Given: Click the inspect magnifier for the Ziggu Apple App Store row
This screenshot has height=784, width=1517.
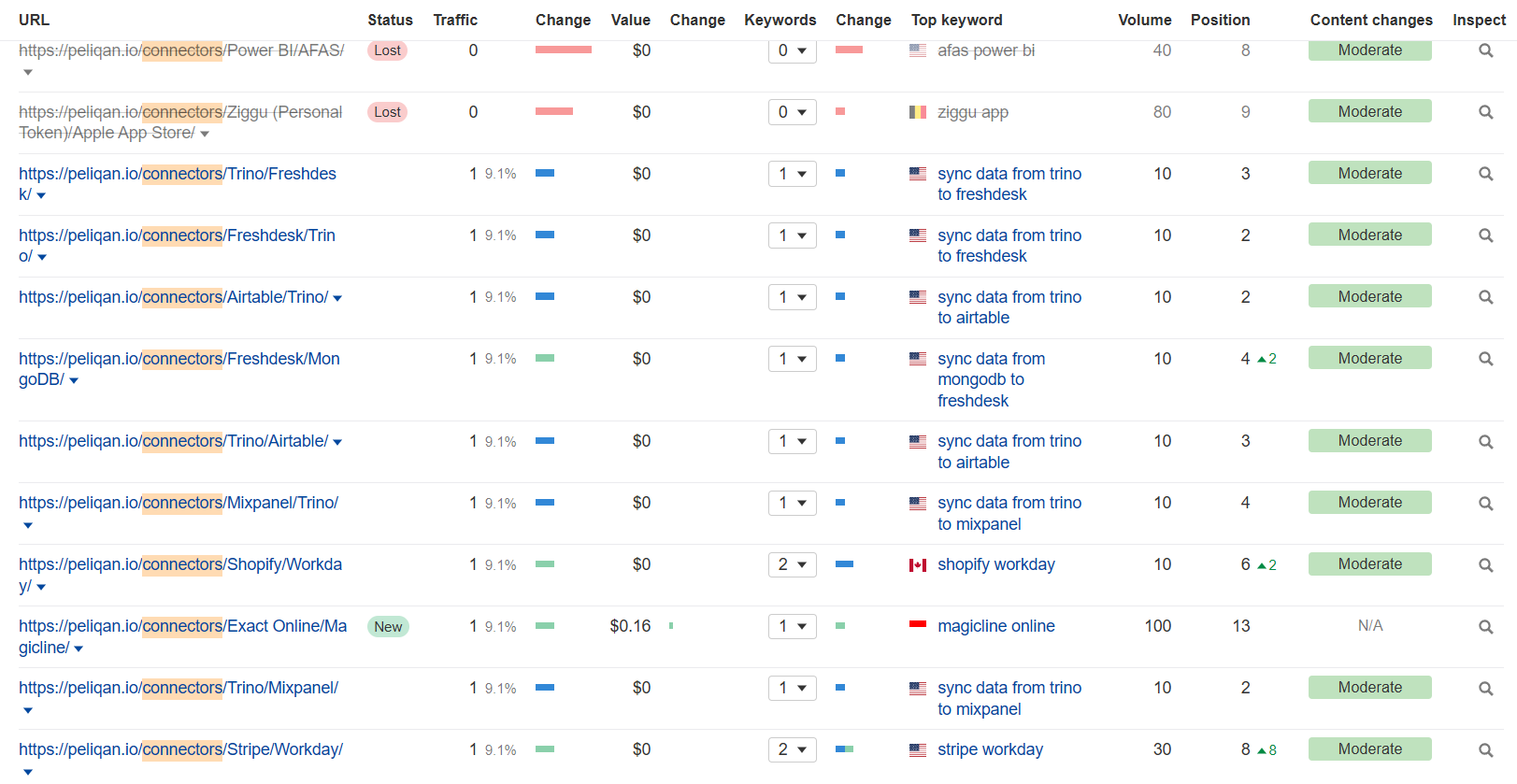Looking at the screenshot, I should tap(1485, 112).
